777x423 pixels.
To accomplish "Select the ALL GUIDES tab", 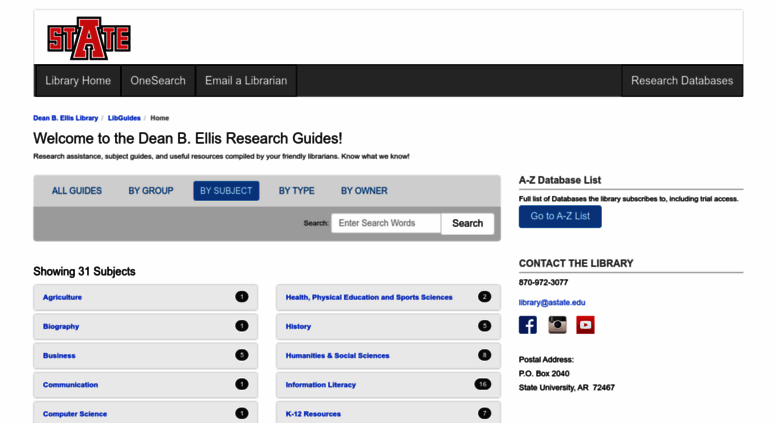I will click(77, 191).
